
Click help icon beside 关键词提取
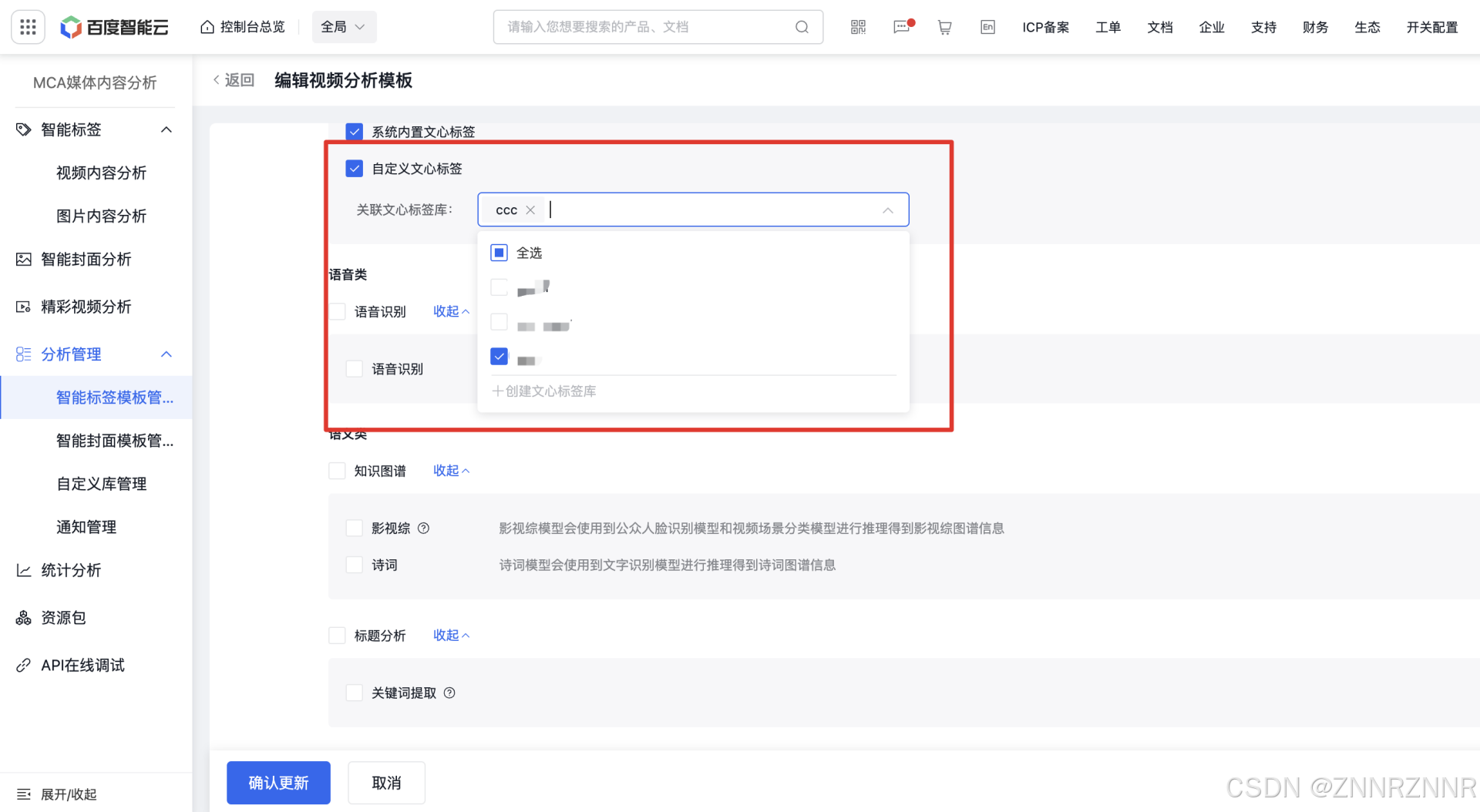449,693
